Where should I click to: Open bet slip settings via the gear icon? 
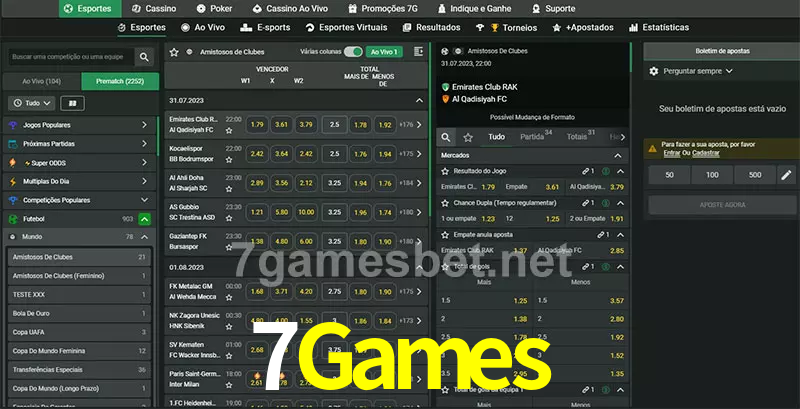pos(655,71)
